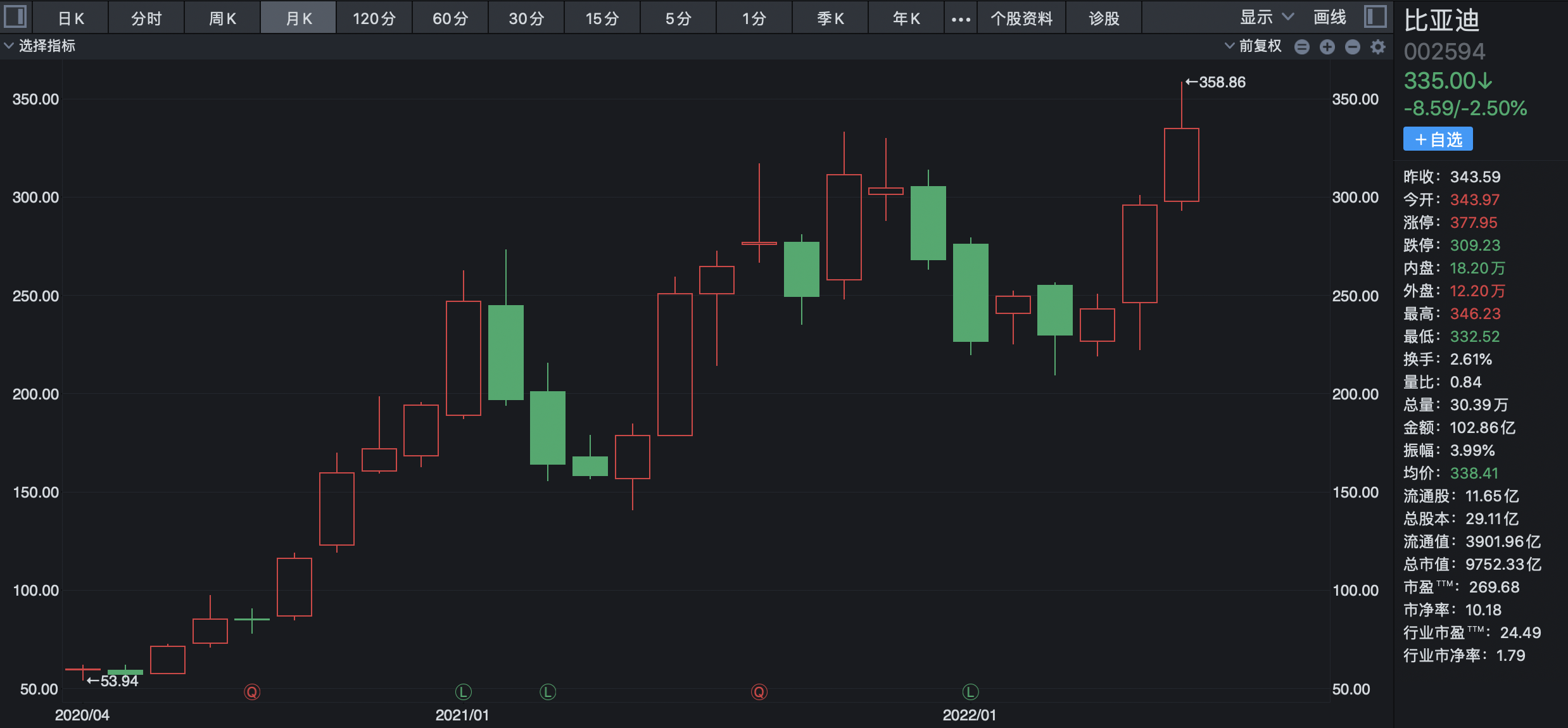The image size is (1568, 728).
Task: Click 市净率 value 10.18
Action: pyautogui.click(x=1483, y=610)
